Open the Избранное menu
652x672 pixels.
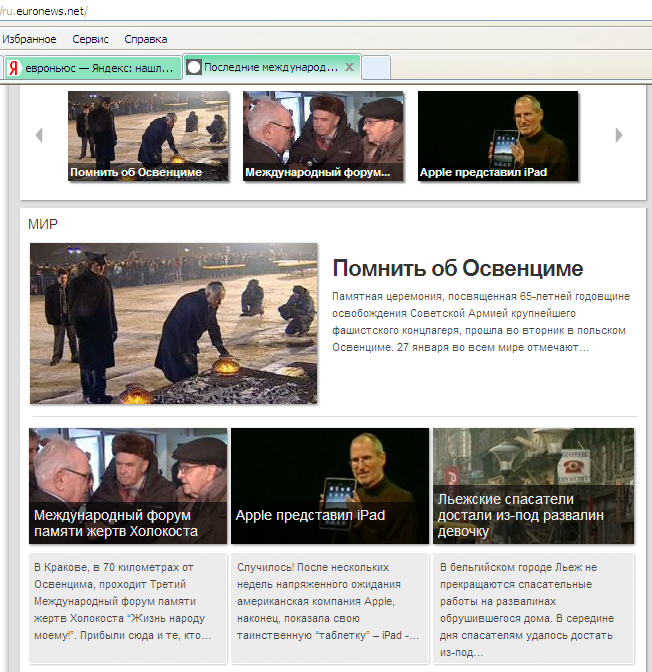[x=29, y=39]
